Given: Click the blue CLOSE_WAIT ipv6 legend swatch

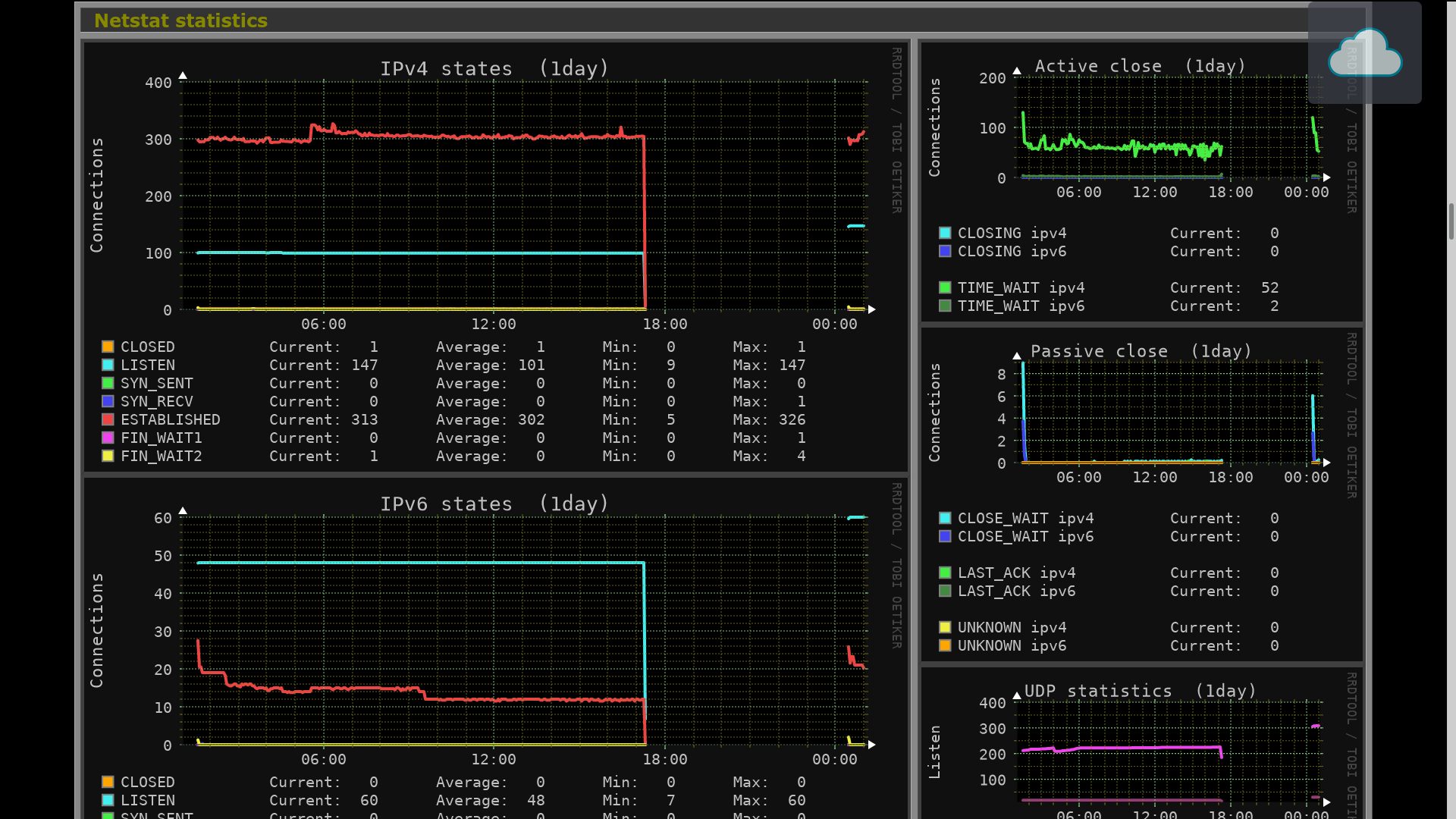Looking at the screenshot, I should tap(945, 537).
